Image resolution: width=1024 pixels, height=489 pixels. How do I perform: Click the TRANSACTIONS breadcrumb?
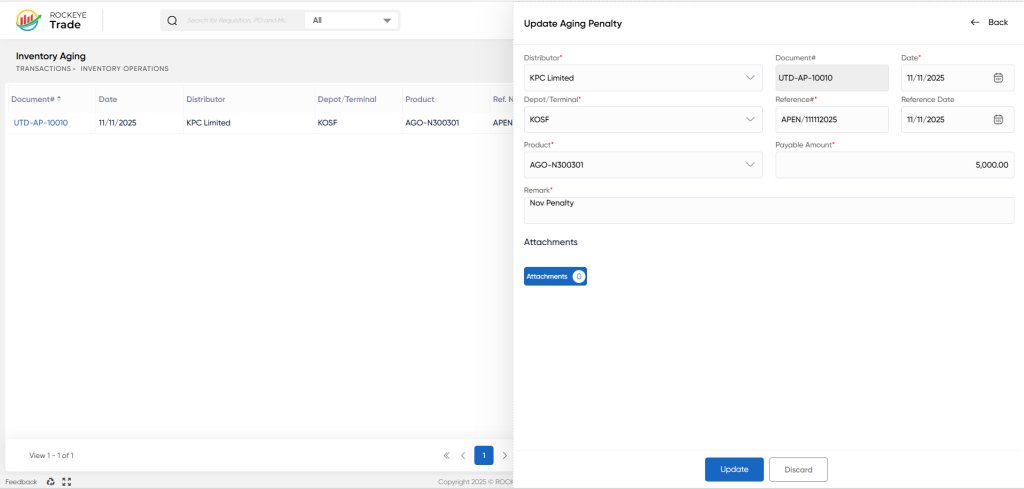pyautogui.click(x=43, y=69)
